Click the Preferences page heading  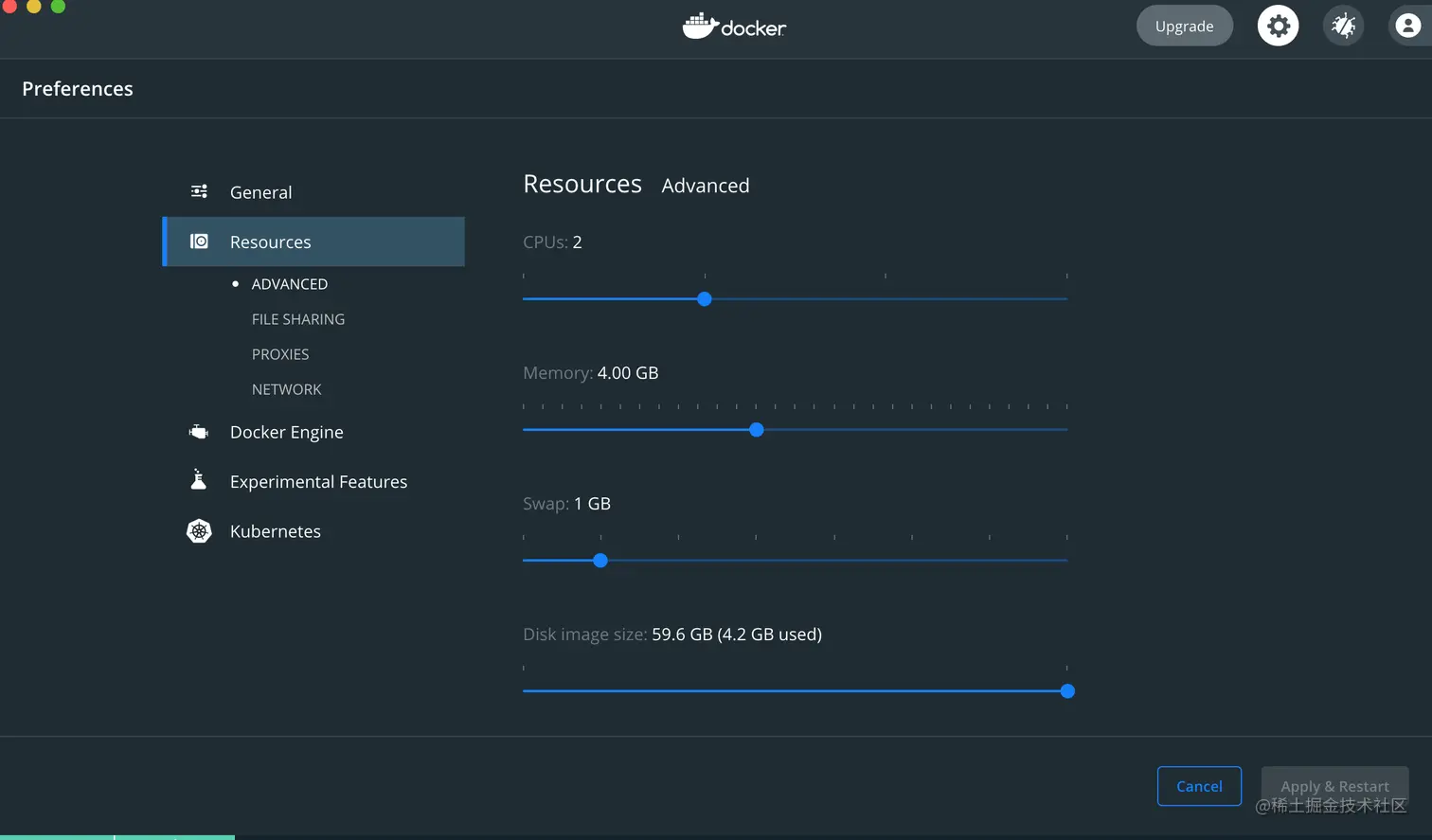click(x=78, y=88)
